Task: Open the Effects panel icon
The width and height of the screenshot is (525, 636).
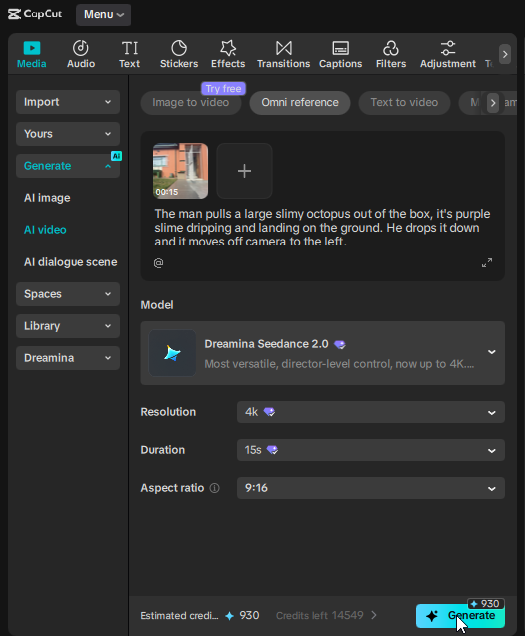Action: [x=228, y=48]
